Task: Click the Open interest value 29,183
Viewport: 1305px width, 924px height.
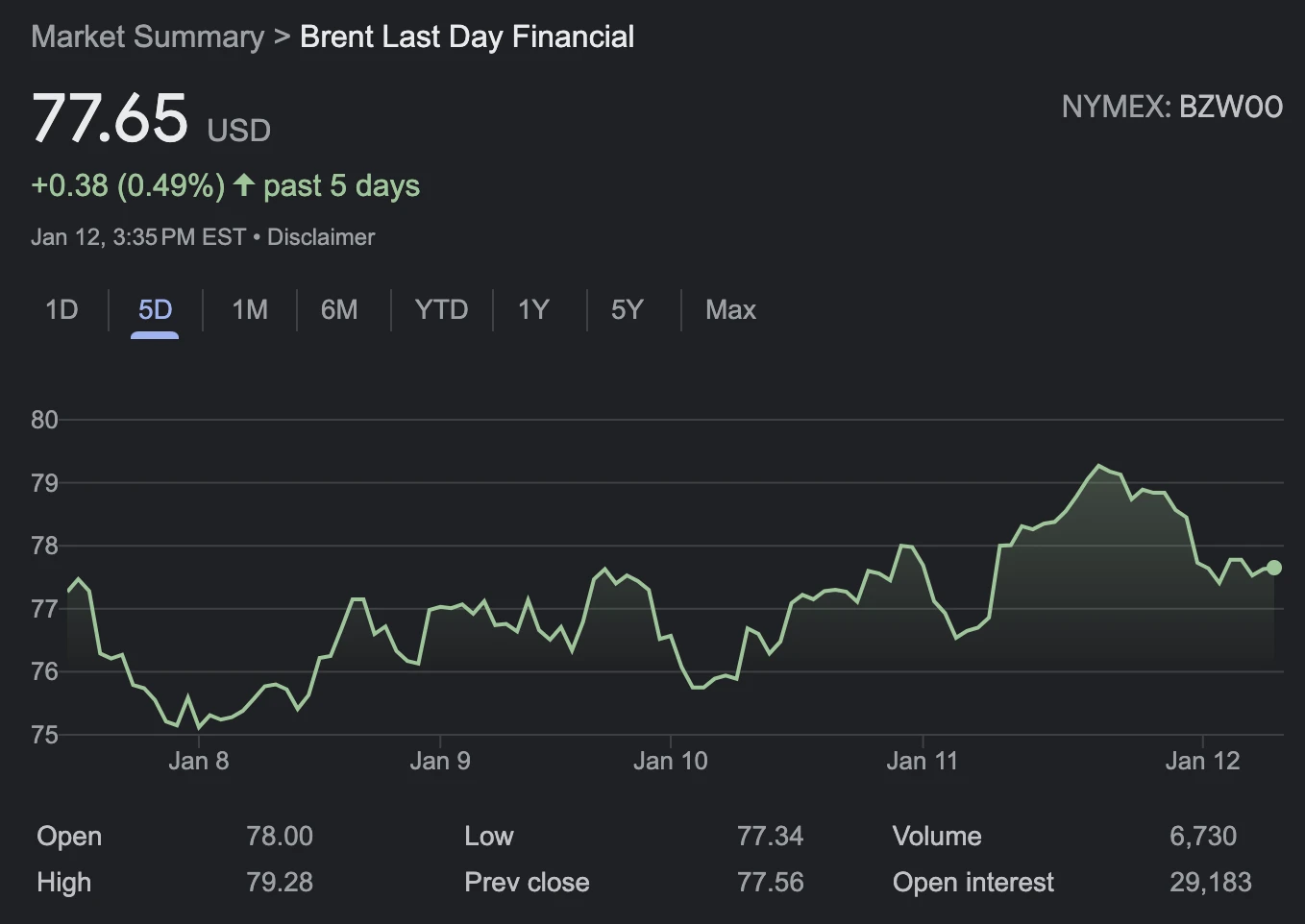Action: [x=1210, y=882]
